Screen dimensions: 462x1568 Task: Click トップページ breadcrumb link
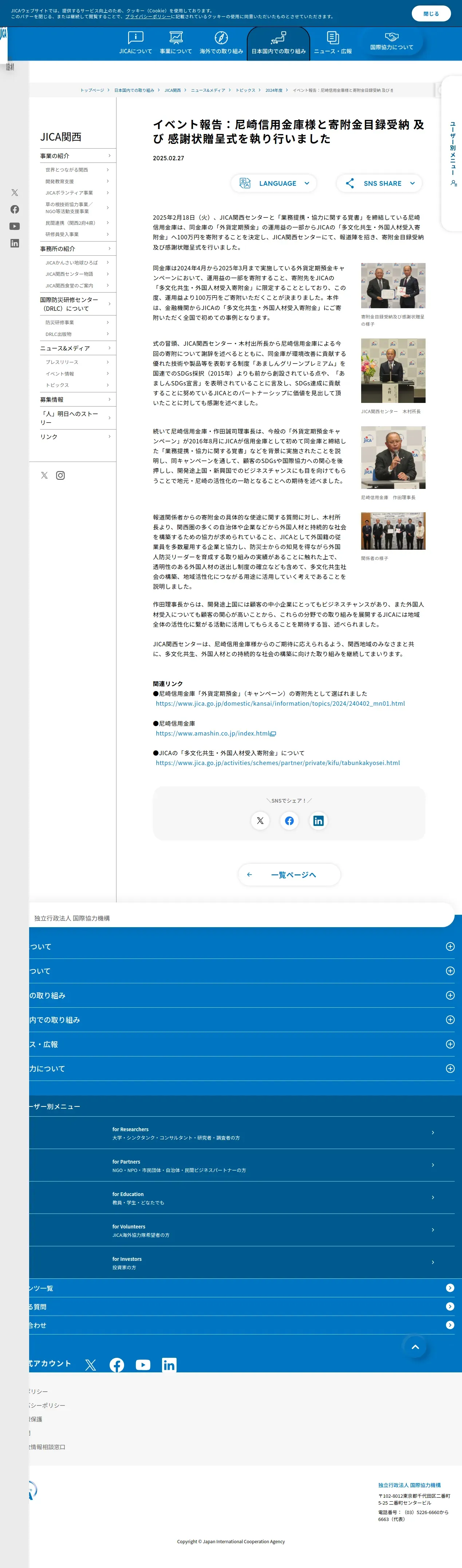[x=92, y=90]
